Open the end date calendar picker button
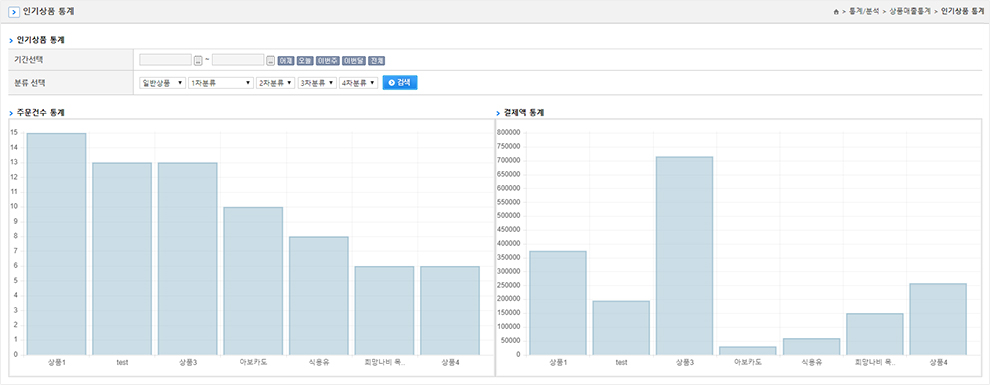990x385 pixels. (270, 61)
